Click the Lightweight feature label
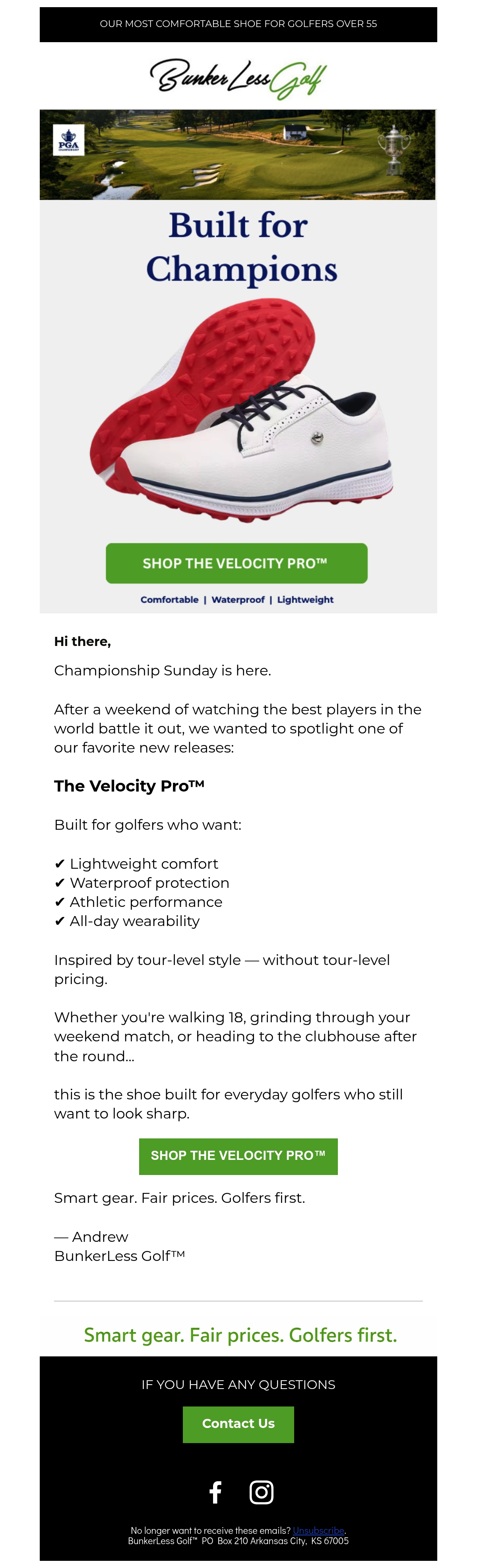The height and width of the screenshot is (1568, 477). (305, 599)
